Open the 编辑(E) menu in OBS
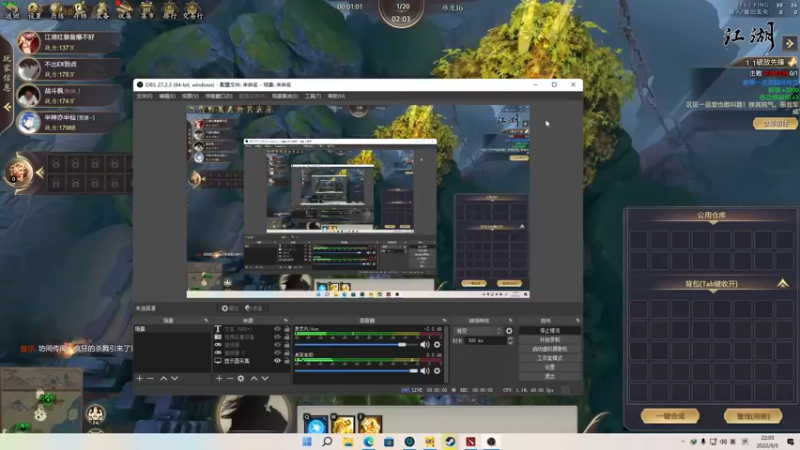Image resolution: width=800 pixels, height=450 pixels. pos(167,96)
